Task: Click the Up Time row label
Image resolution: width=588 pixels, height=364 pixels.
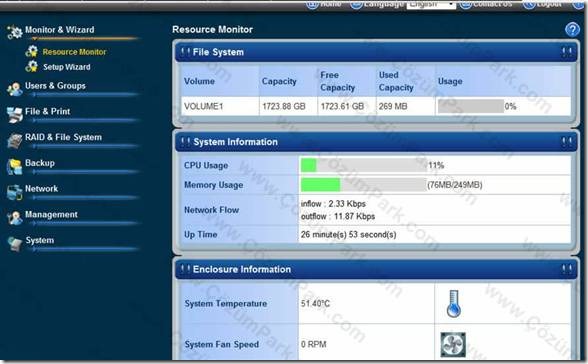Action: pos(201,235)
